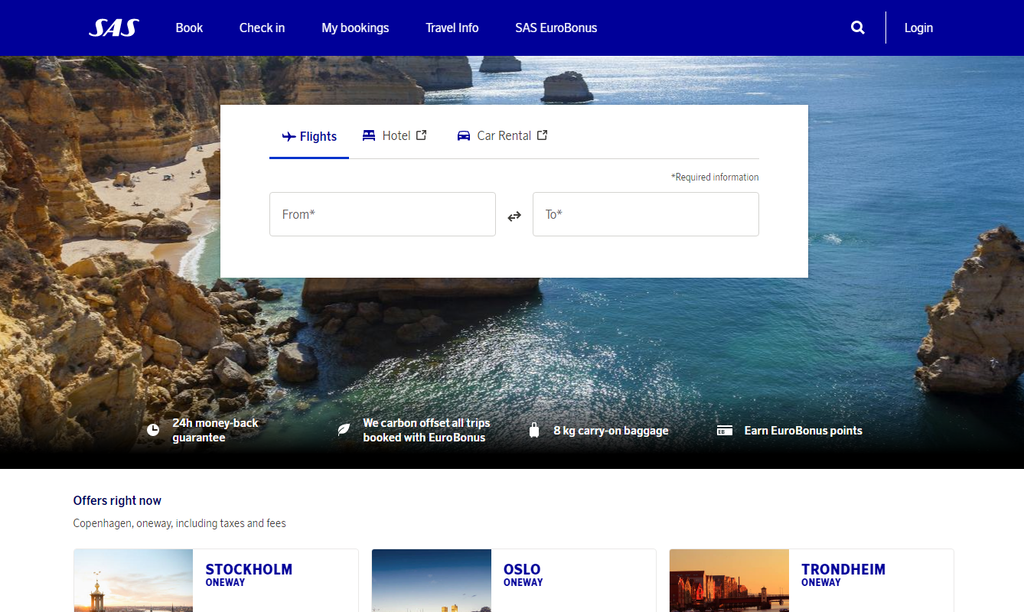Select the Flights tab
Viewport: 1024px width, 612px height.
(309, 137)
